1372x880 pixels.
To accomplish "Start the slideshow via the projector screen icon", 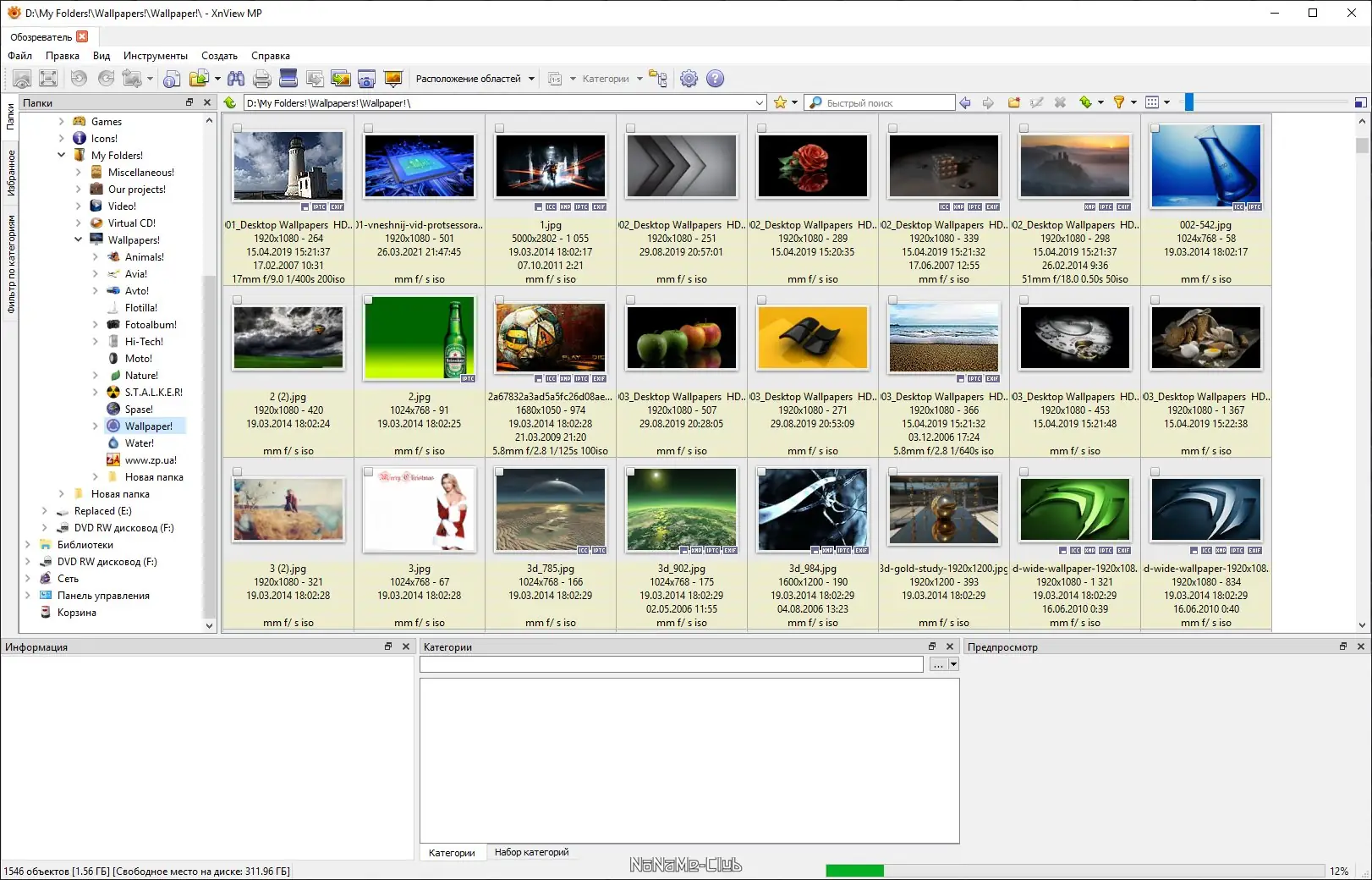I will (393, 79).
